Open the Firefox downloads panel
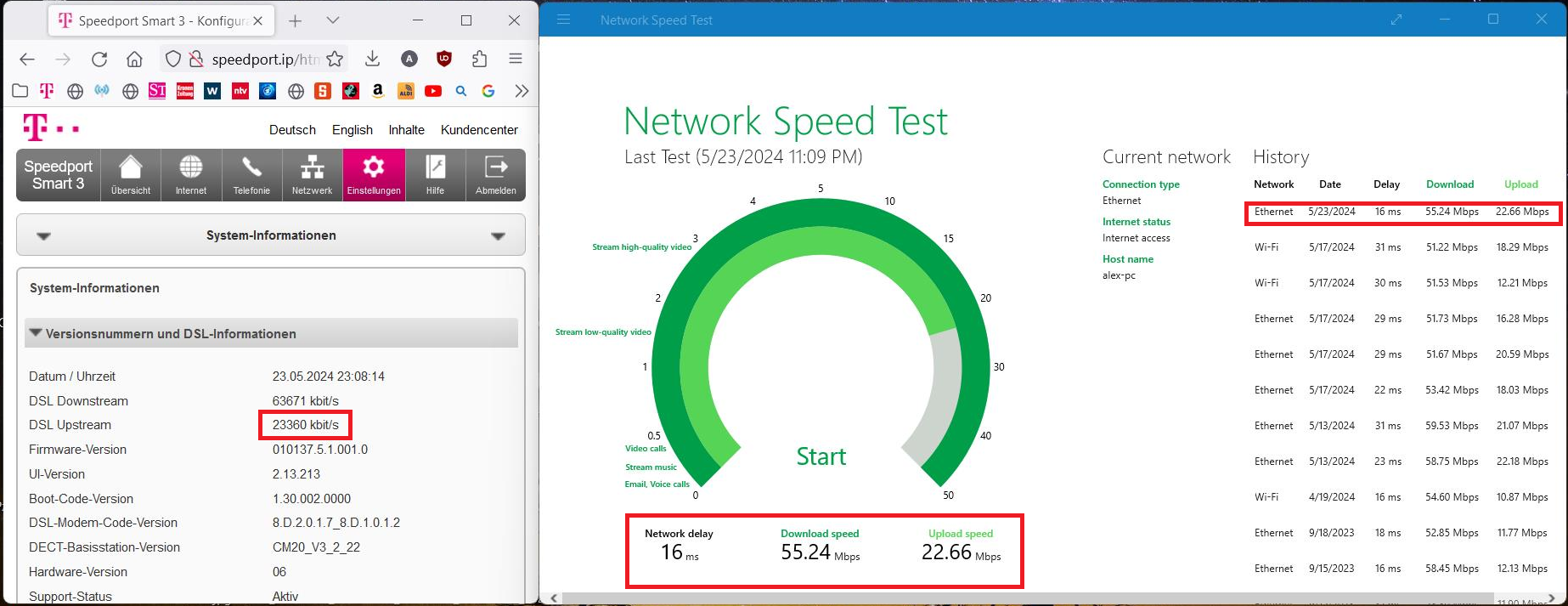Image resolution: width=1568 pixels, height=606 pixels. click(372, 59)
